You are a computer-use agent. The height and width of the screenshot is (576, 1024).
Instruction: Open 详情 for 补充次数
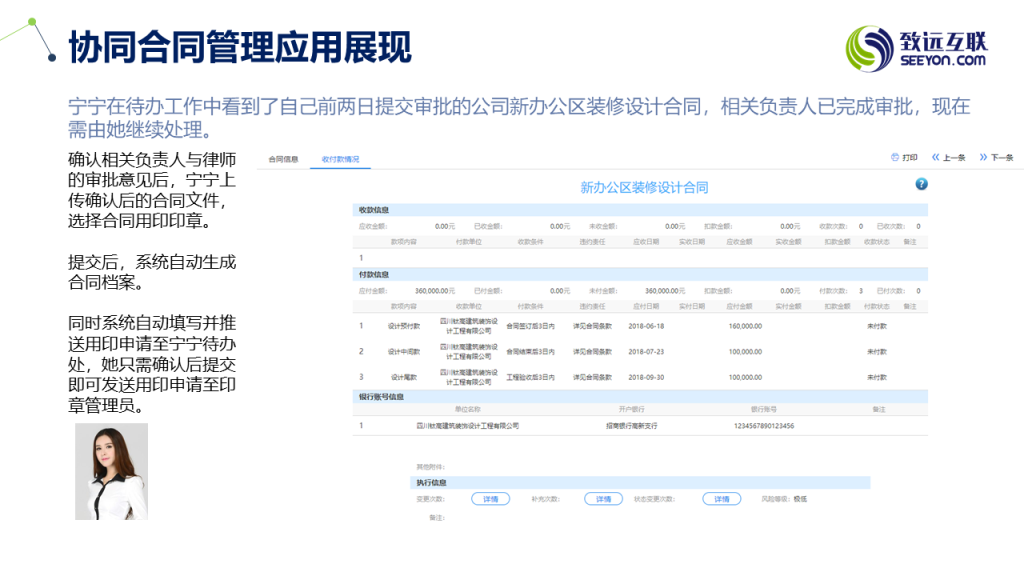pos(603,498)
